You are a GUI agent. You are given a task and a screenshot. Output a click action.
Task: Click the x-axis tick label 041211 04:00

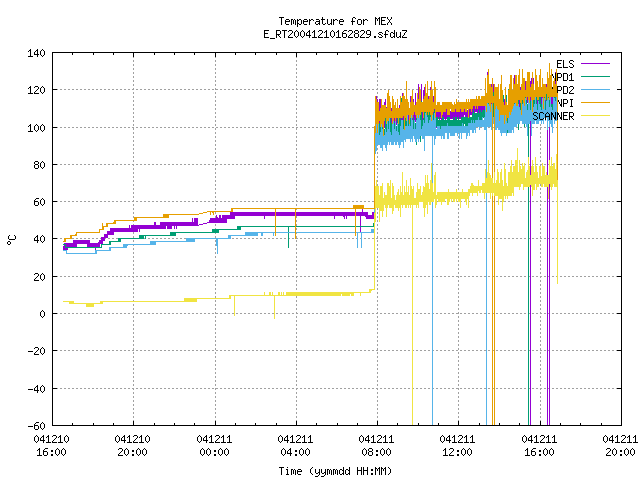point(296,446)
